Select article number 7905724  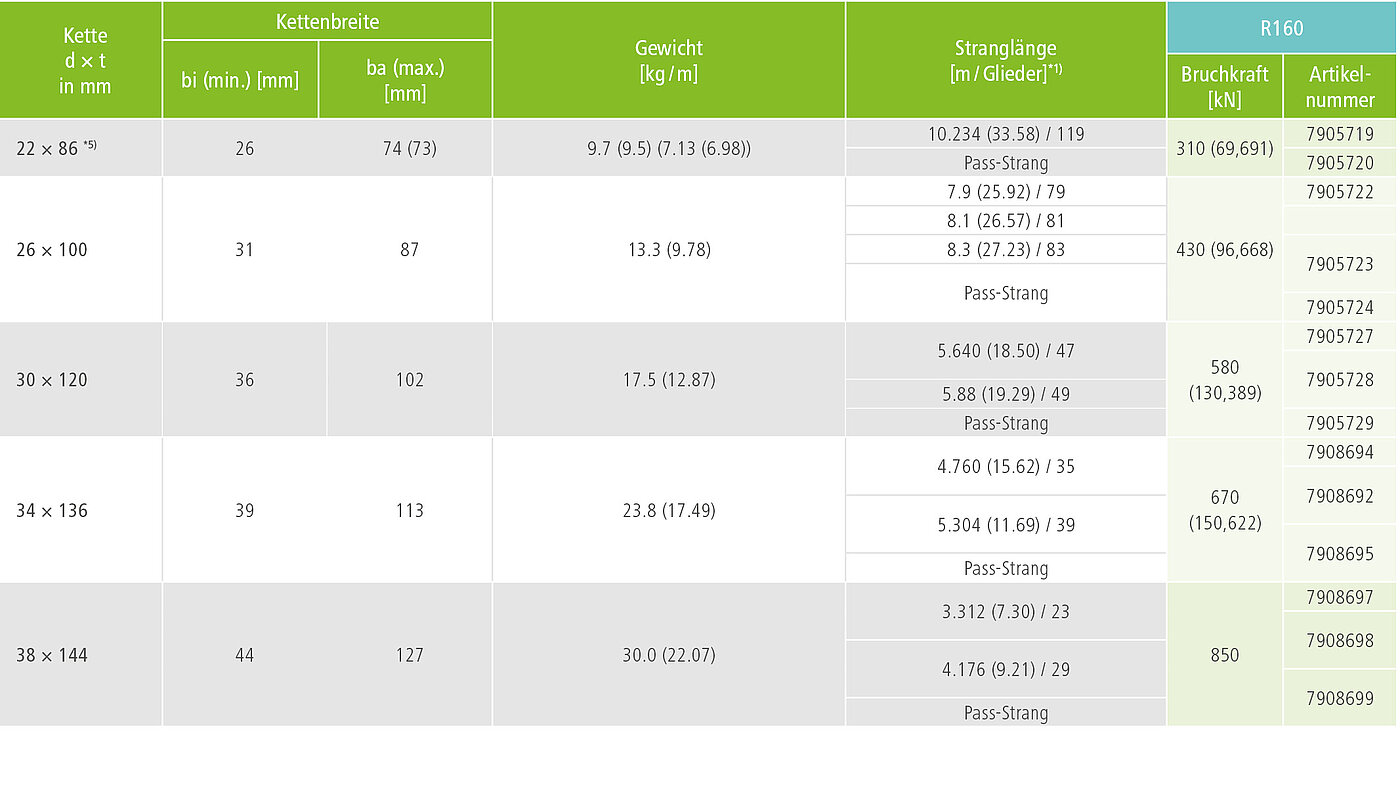point(1340,308)
